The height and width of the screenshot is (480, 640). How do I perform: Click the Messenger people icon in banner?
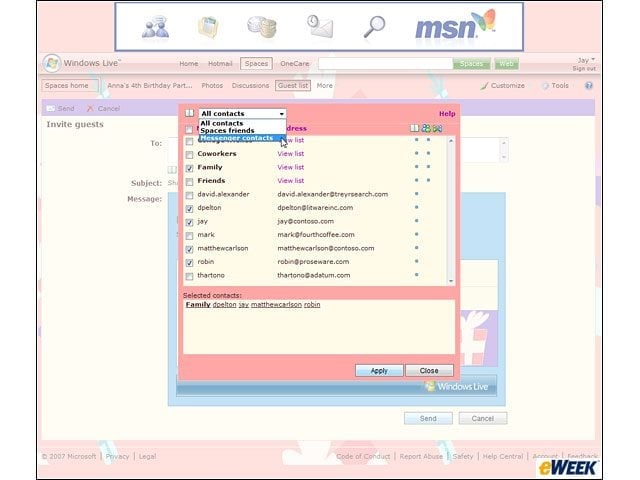pyautogui.click(x=156, y=28)
